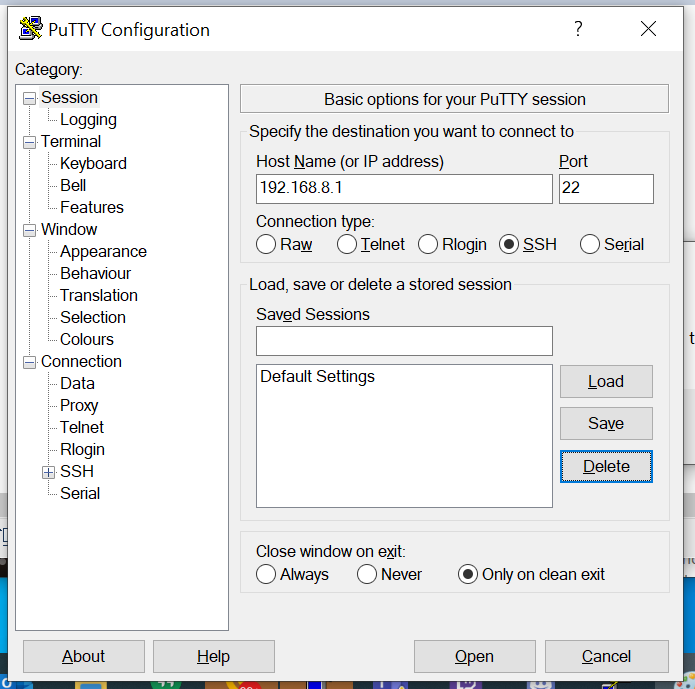Open the Keyboard settings category
The image size is (695, 689).
click(94, 164)
